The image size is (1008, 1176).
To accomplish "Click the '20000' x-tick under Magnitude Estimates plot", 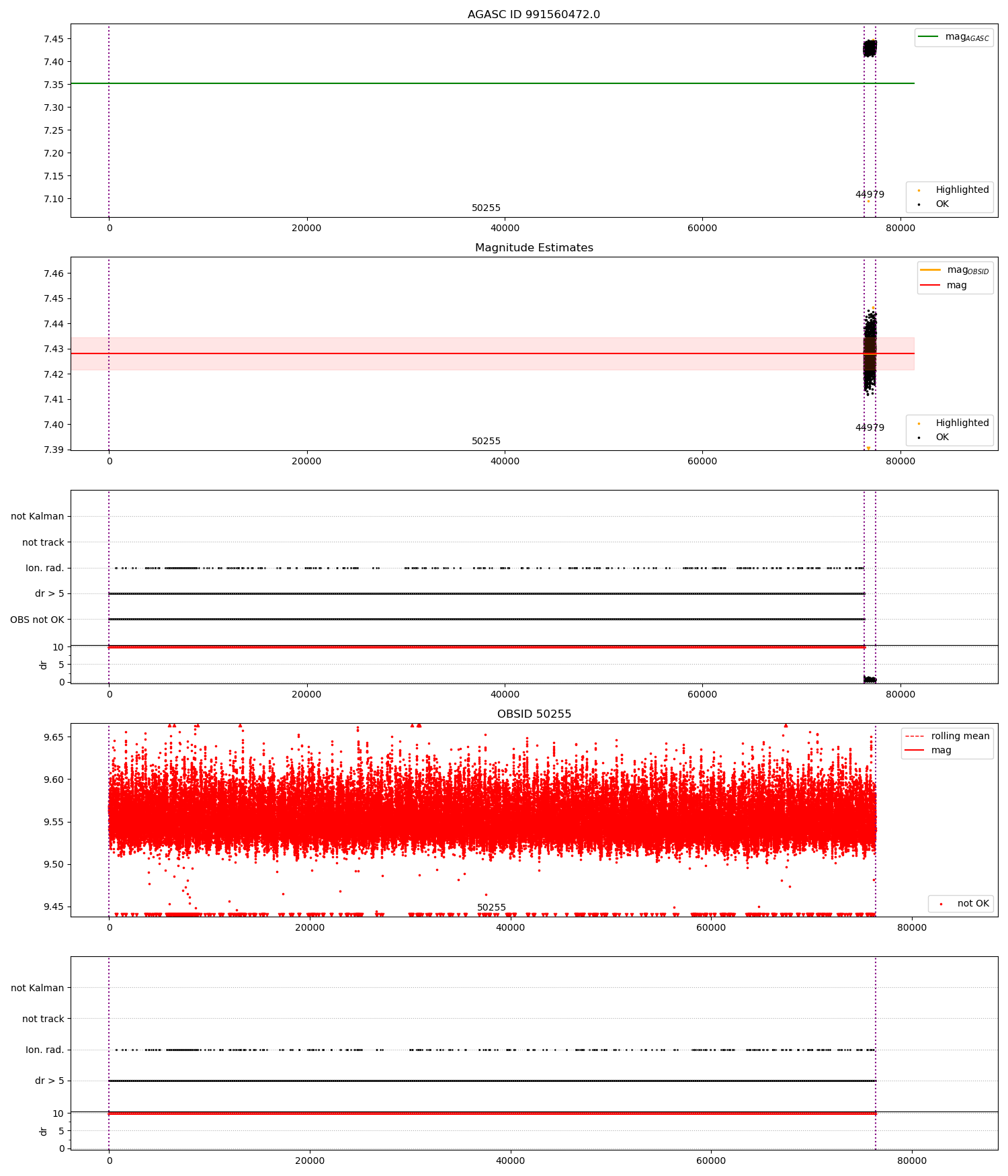I will pos(306,461).
